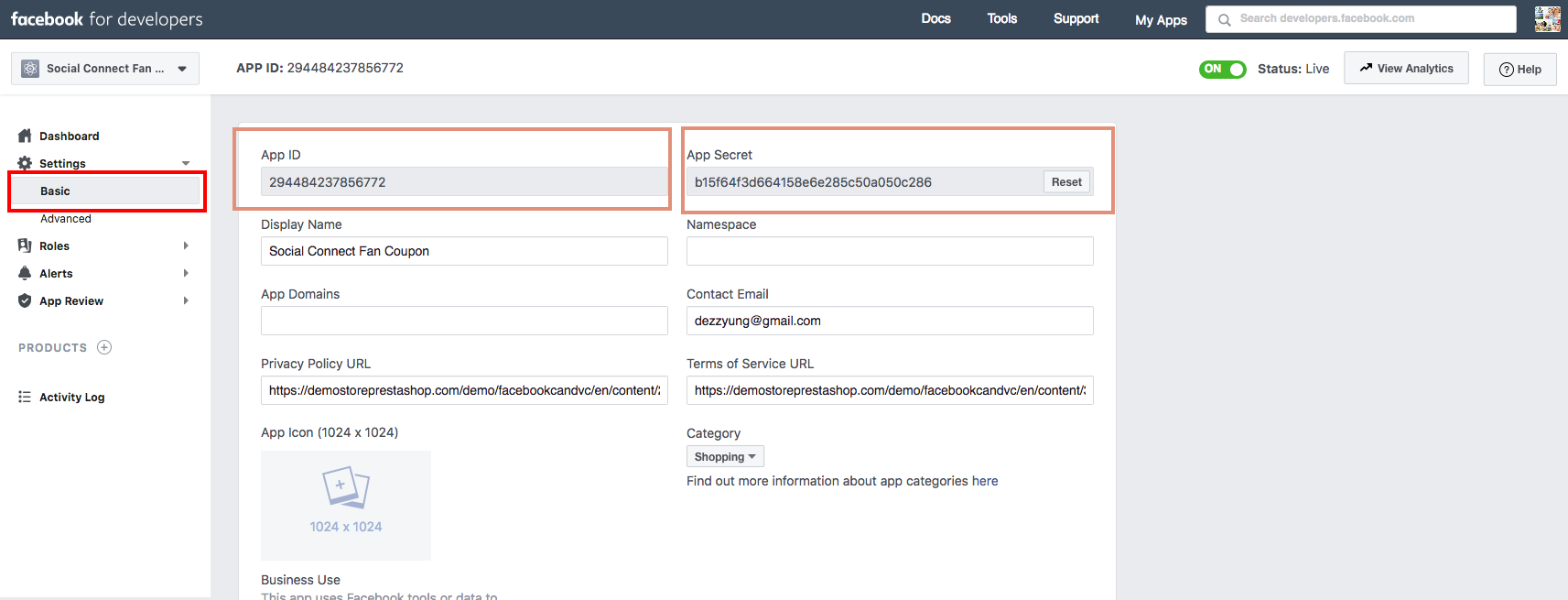Image resolution: width=1568 pixels, height=600 pixels.
Task: Open the Docs menu
Action: pos(935,18)
